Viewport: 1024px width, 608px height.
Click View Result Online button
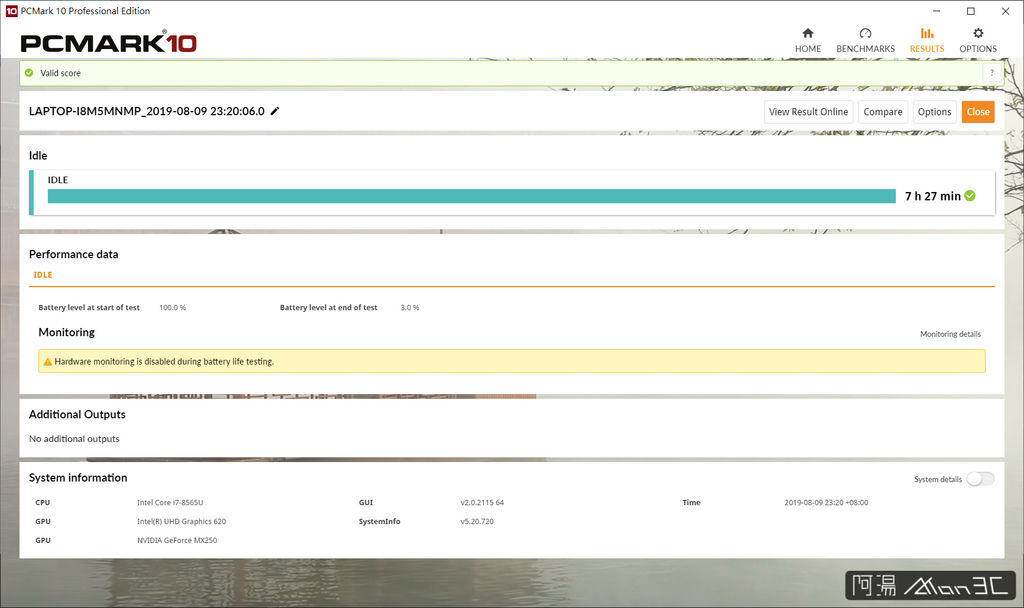point(808,112)
